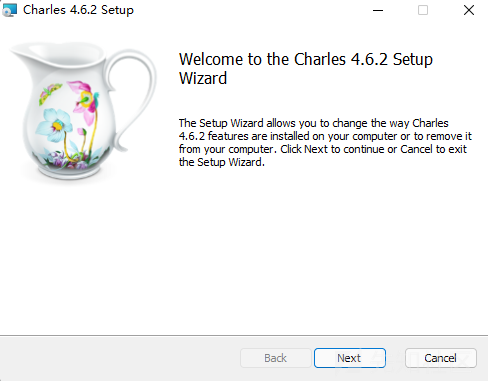Minimize the Charles 4.6.2 Setup window
The height and width of the screenshot is (381, 488).
pyautogui.click(x=378, y=10)
